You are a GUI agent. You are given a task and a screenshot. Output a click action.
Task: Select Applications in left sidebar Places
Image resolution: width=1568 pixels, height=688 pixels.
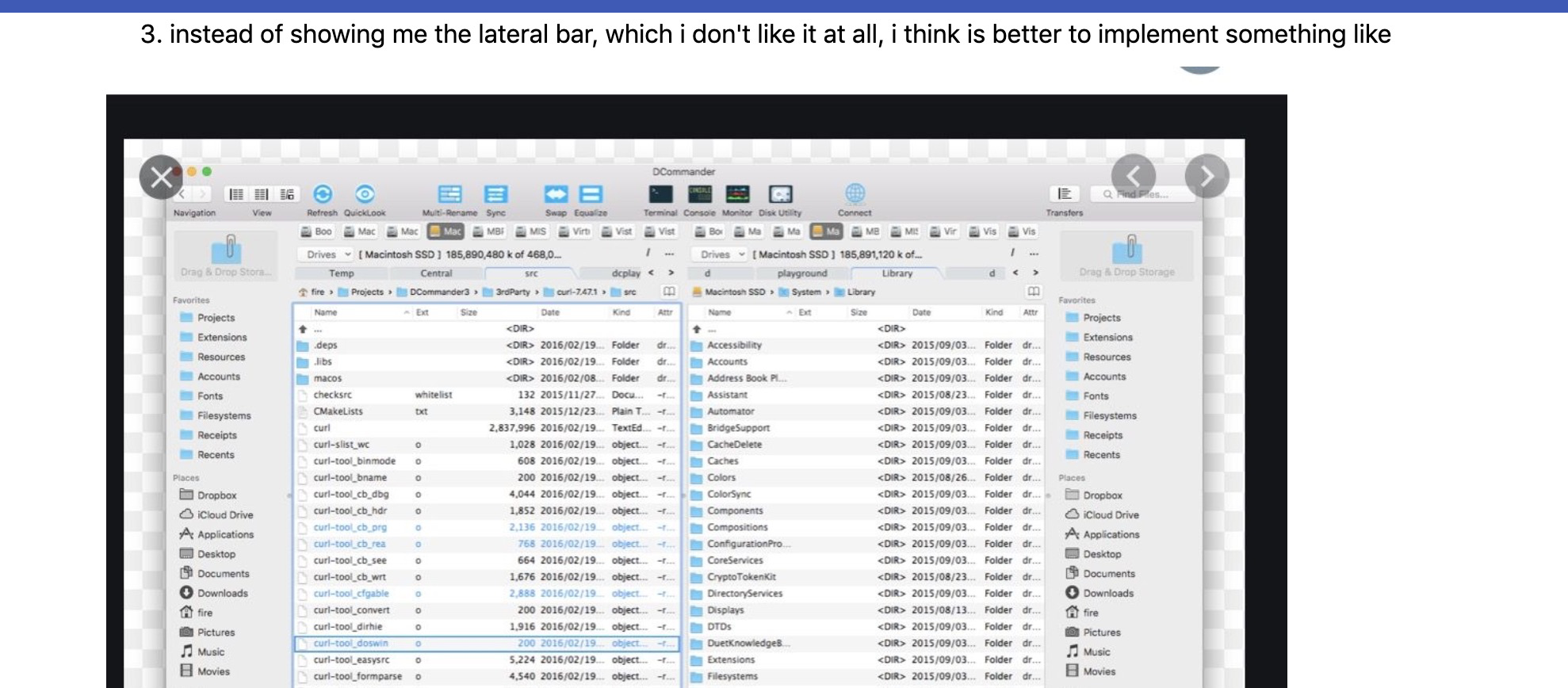pyautogui.click(x=225, y=534)
